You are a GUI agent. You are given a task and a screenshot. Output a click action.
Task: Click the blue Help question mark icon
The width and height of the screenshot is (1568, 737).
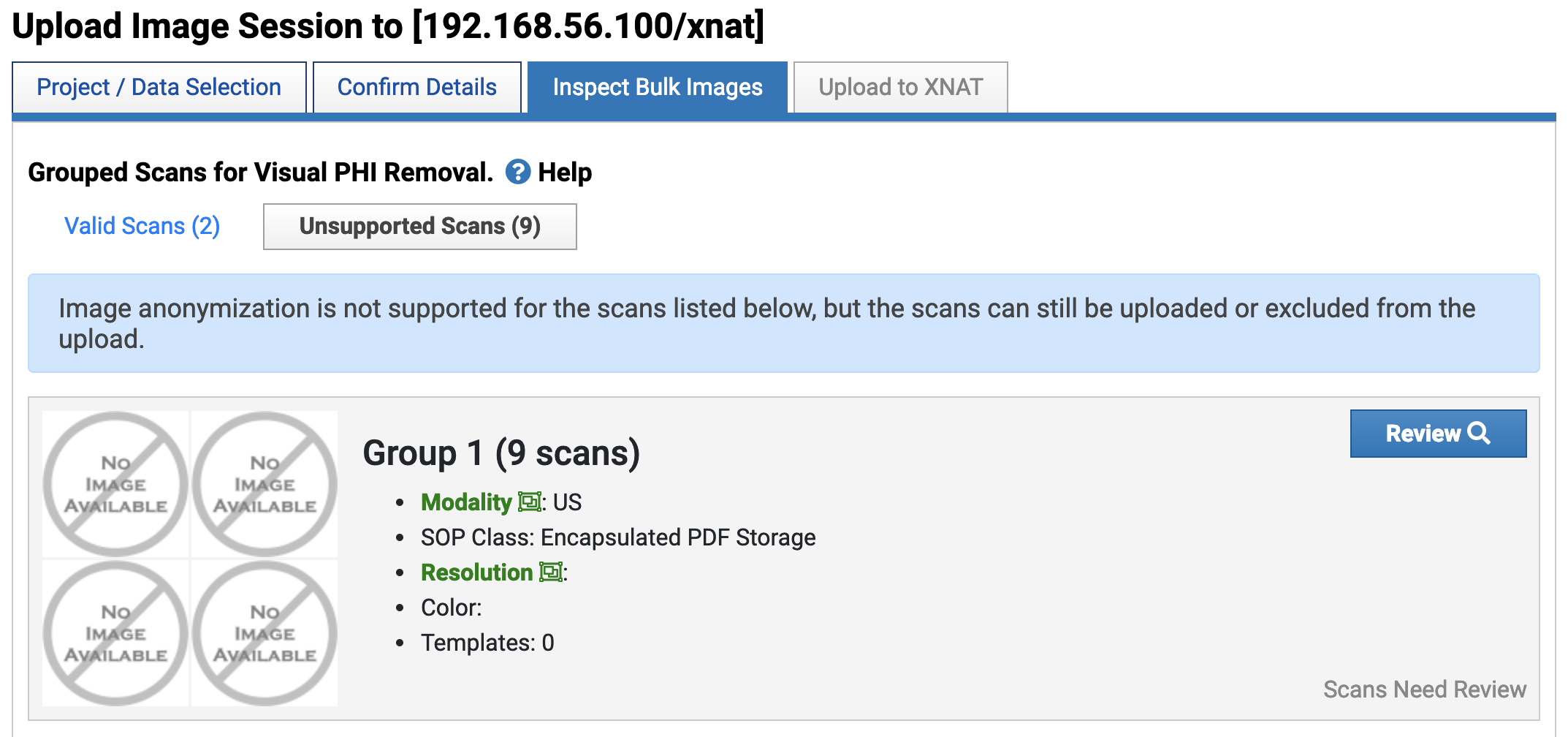(517, 173)
